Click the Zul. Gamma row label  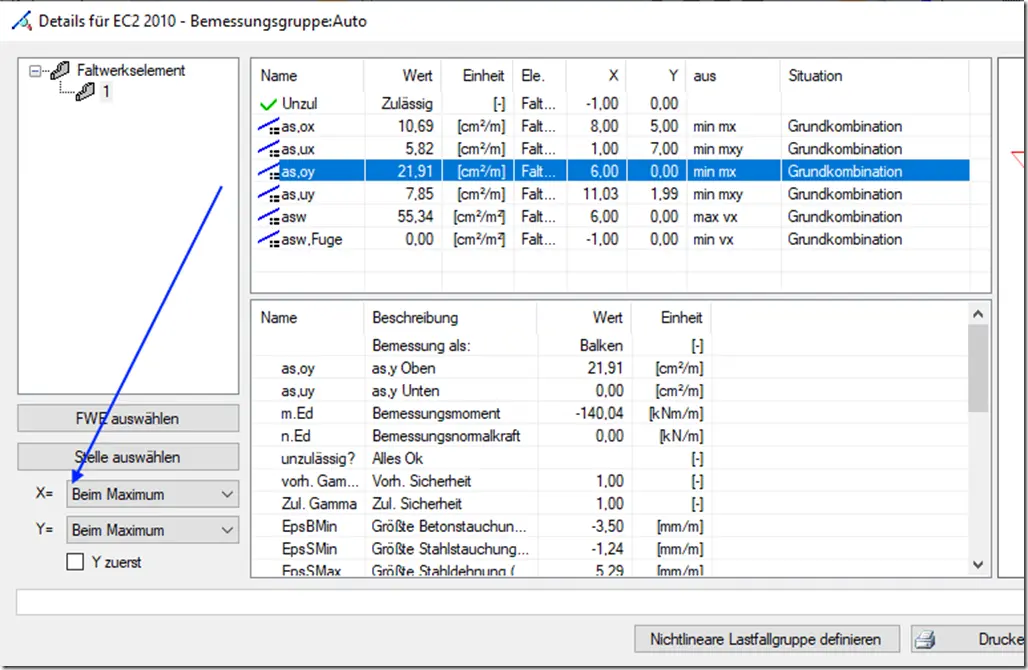pyautogui.click(x=319, y=504)
